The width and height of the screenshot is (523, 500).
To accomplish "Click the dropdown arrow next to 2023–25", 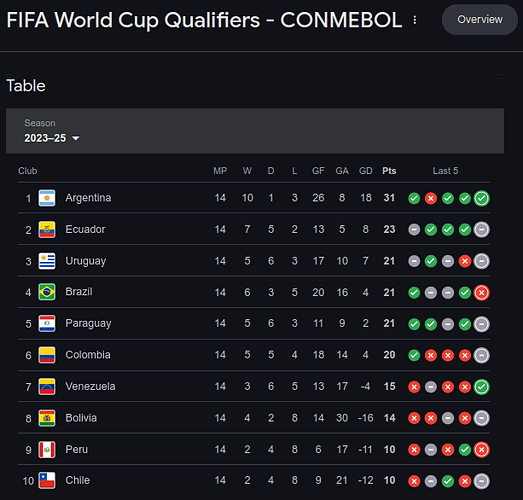I will (x=76, y=138).
